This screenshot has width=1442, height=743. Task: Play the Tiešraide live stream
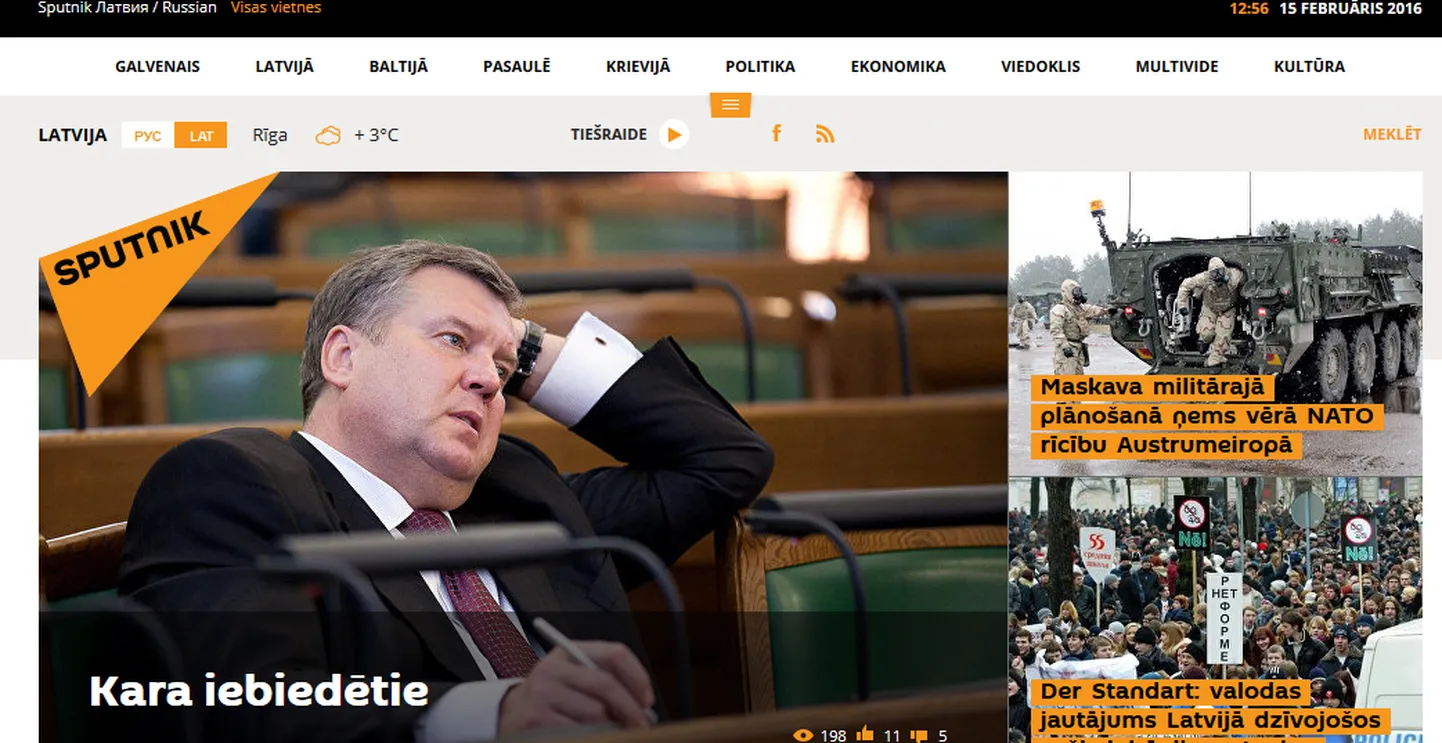[674, 134]
